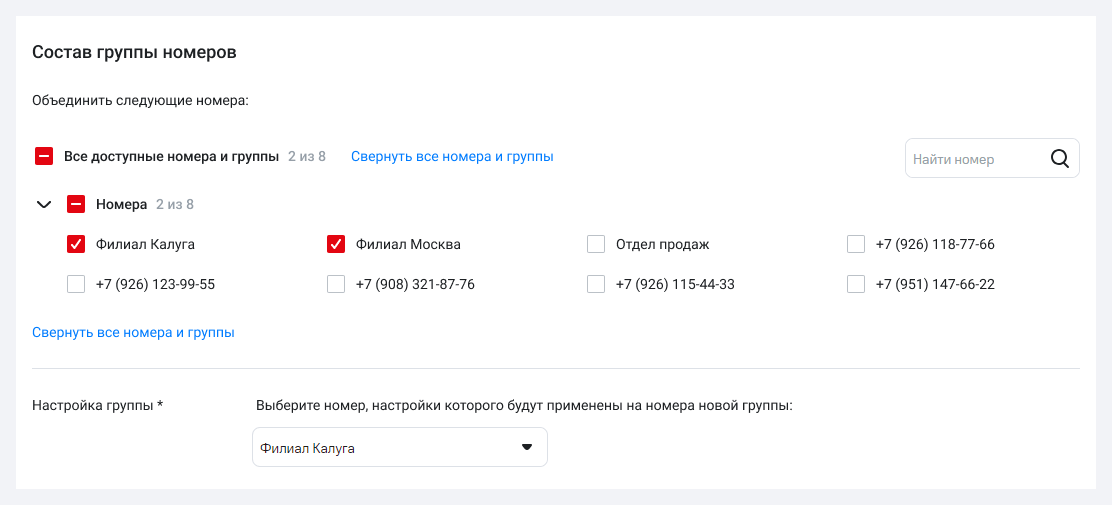Open the Филиал Калуга settings dropdown
The height and width of the screenshot is (505, 1112).
(390, 448)
